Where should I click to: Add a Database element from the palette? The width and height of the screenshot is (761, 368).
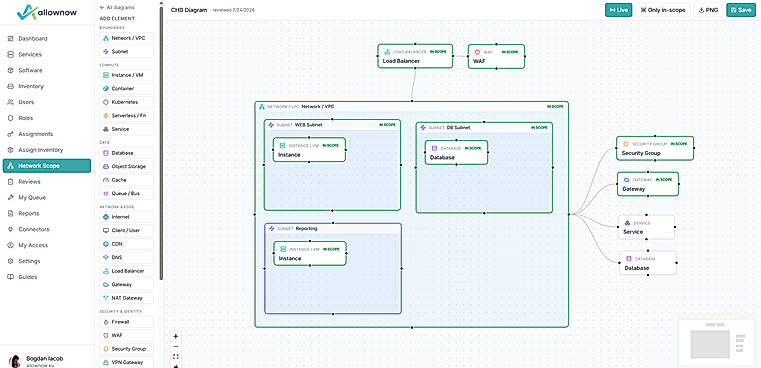tap(126, 153)
